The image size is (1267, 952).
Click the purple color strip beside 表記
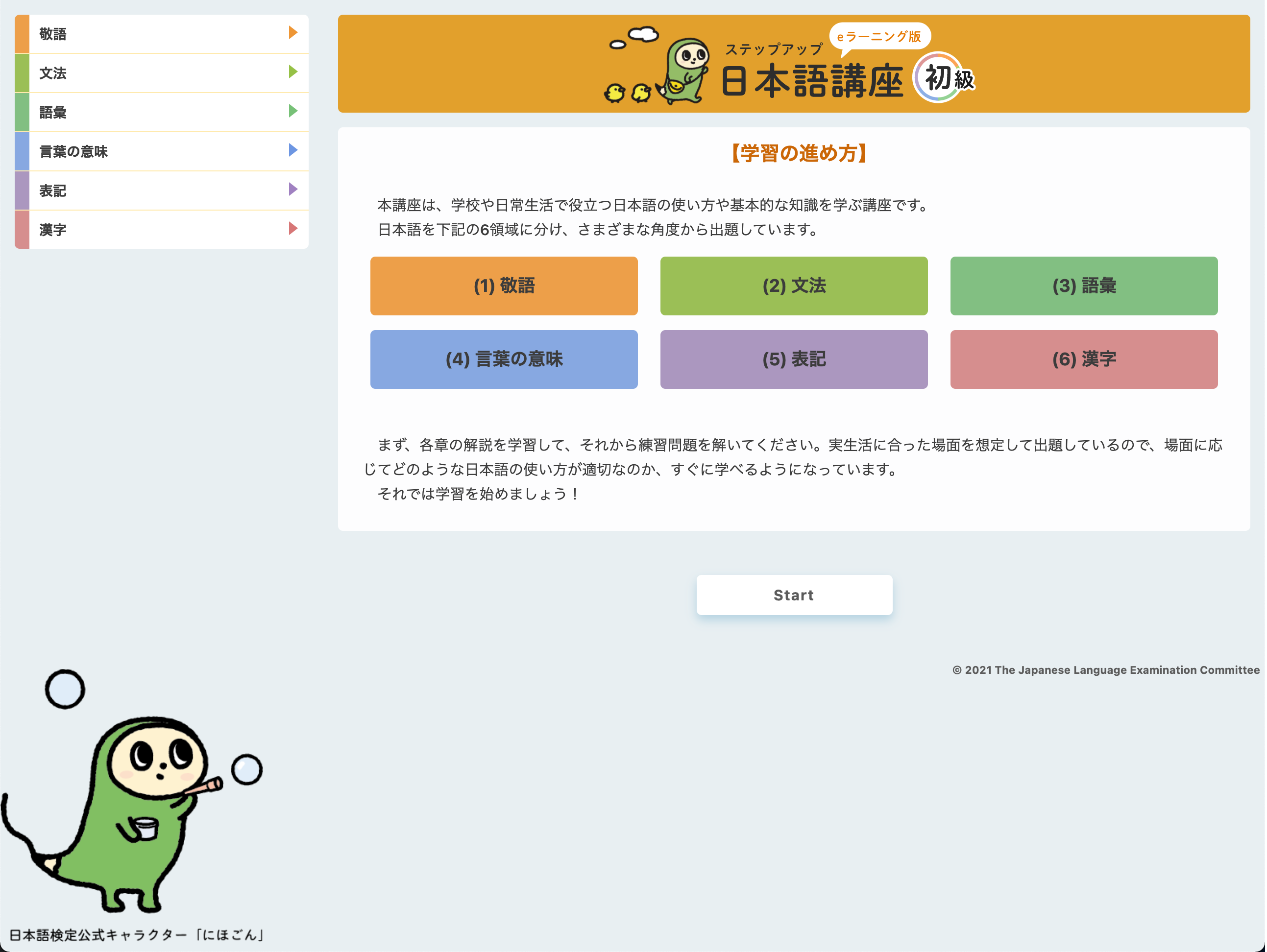[x=22, y=190]
